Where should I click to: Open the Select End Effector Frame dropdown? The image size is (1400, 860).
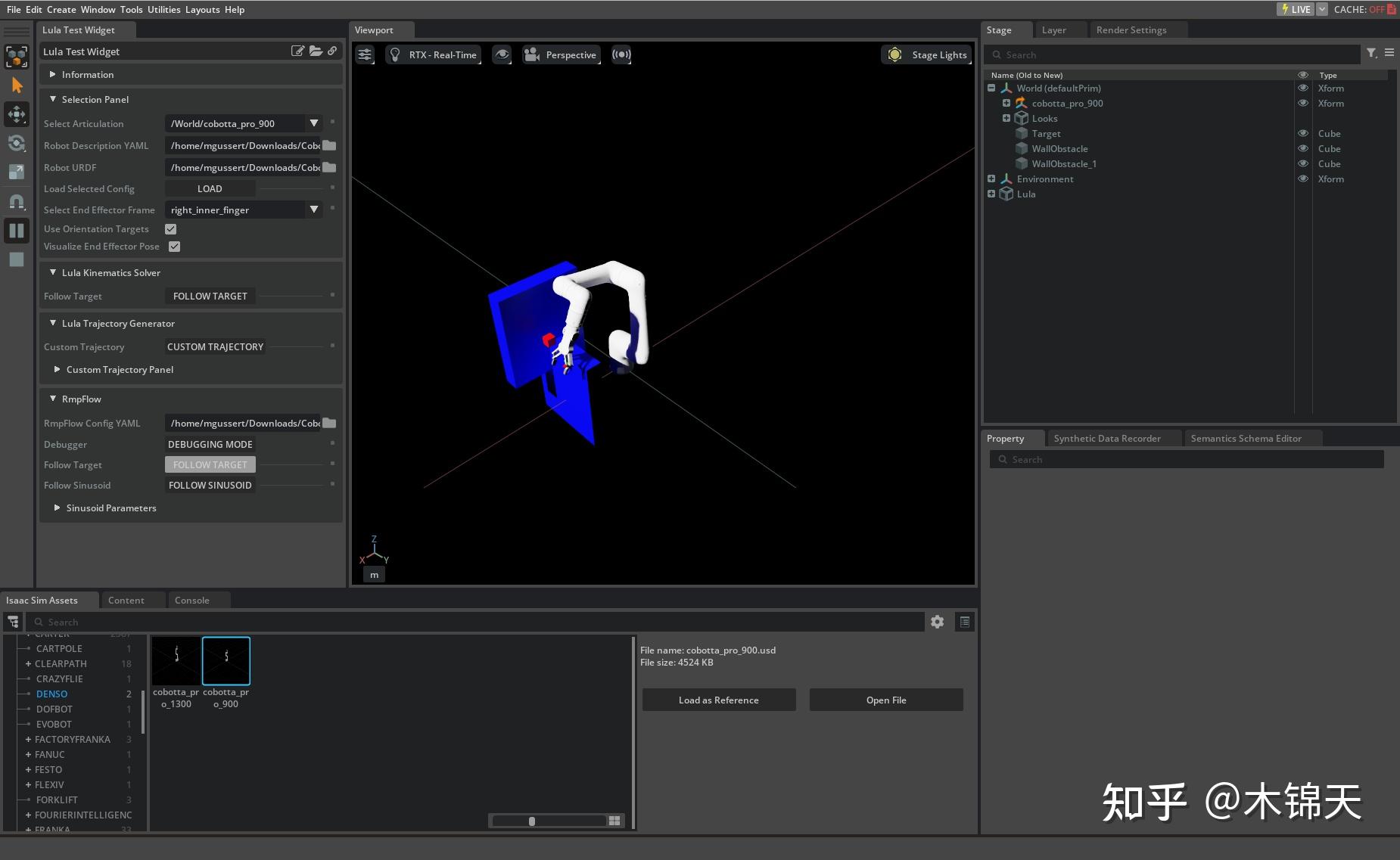point(313,210)
